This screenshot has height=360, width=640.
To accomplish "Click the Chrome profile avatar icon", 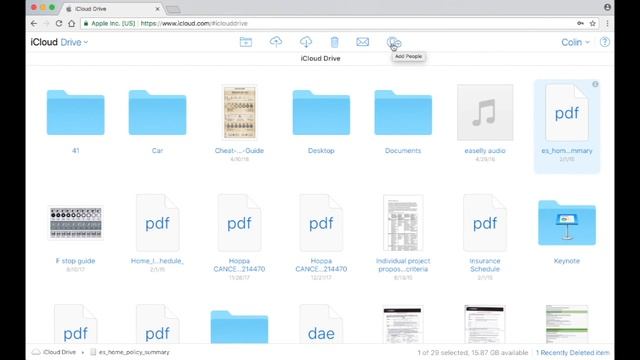I will coord(607,7).
